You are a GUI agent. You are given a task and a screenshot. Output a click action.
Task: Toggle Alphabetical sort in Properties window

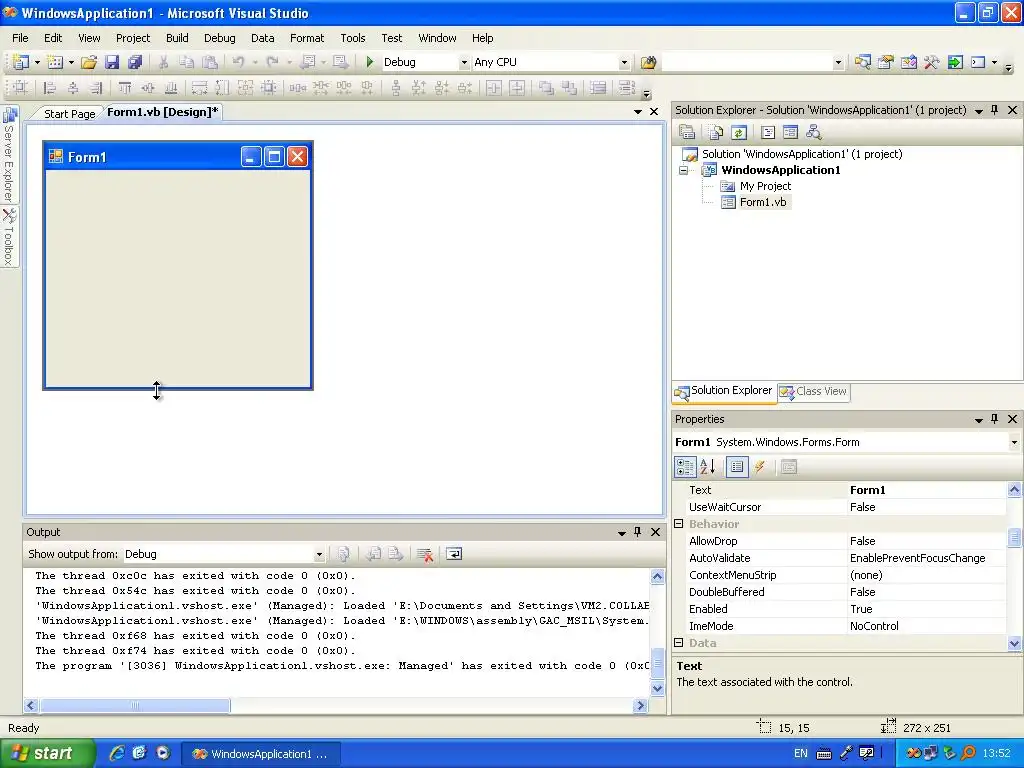click(x=708, y=467)
